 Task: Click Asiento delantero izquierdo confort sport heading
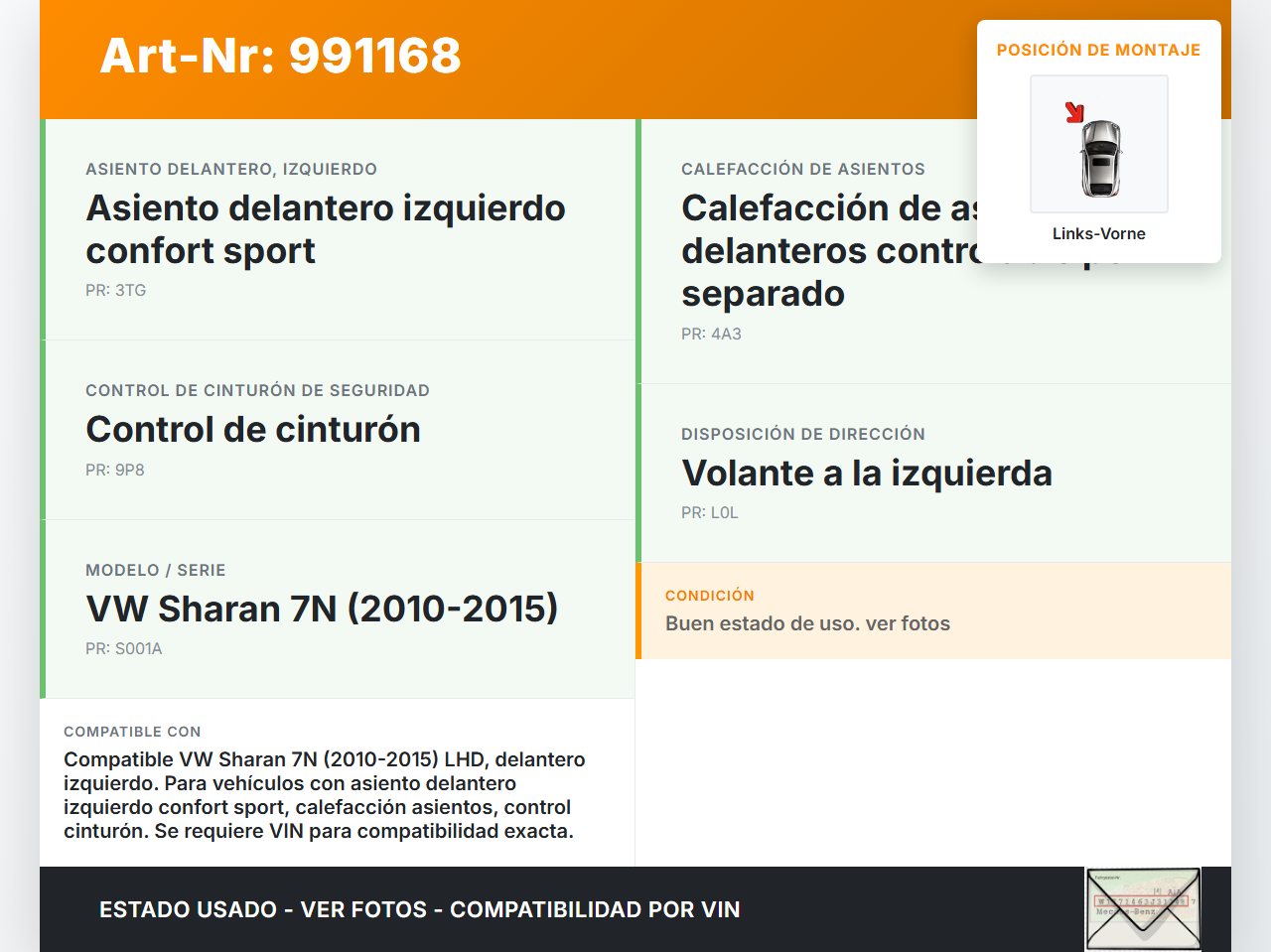[326, 229]
